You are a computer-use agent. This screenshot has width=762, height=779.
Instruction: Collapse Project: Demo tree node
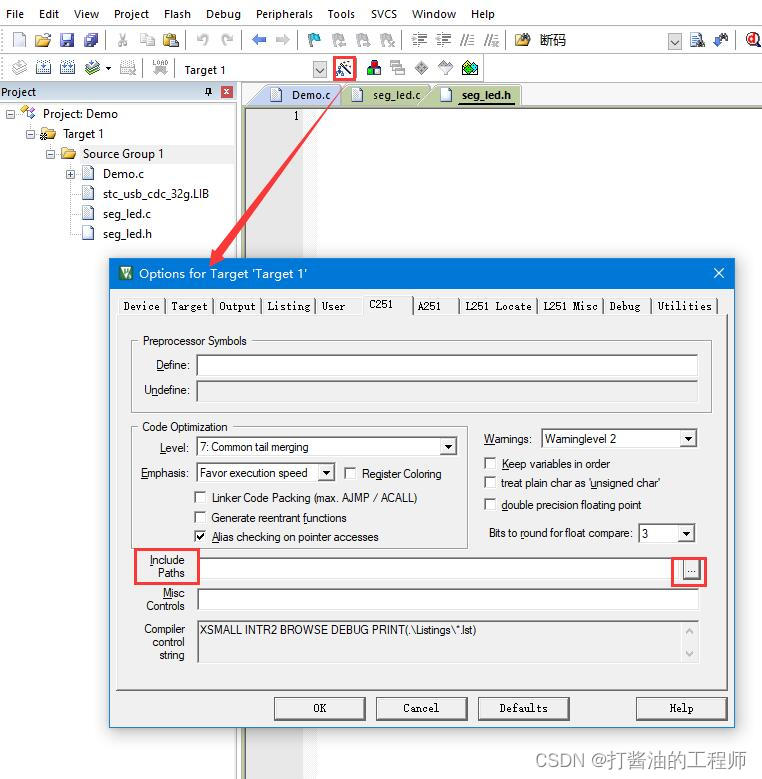pos(10,114)
